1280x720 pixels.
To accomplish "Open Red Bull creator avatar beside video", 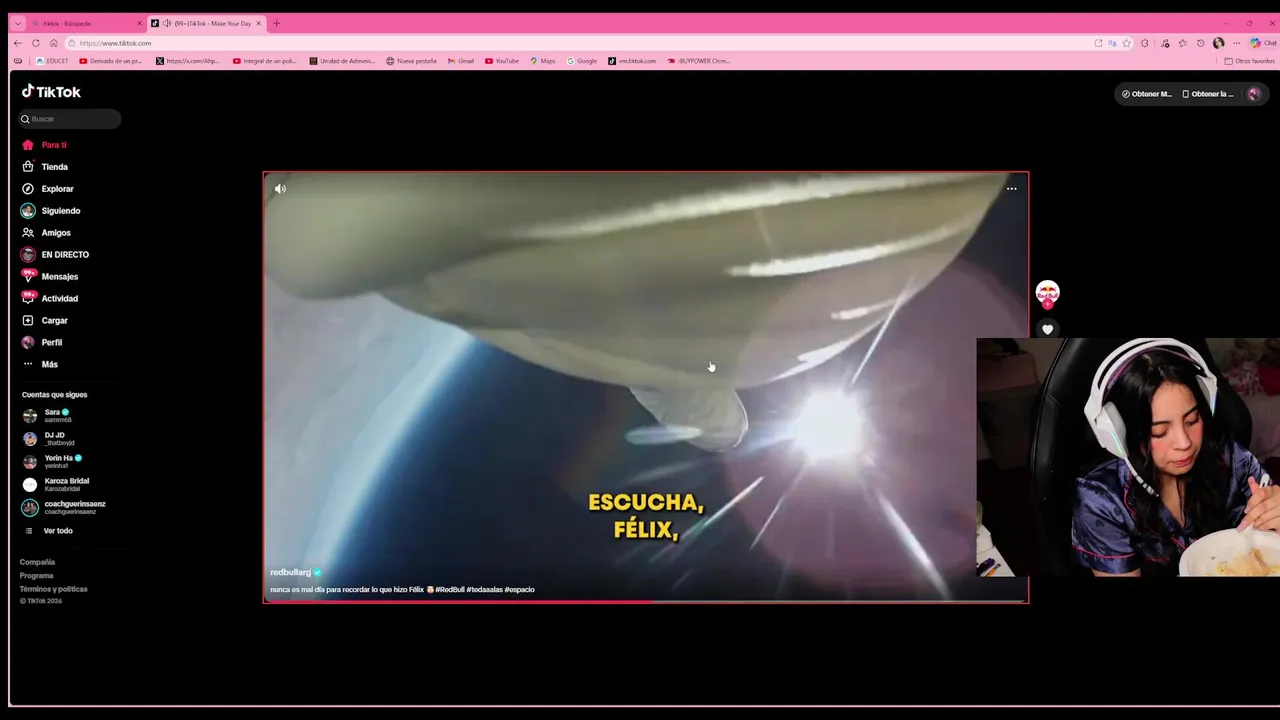I will tap(1047, 293).
